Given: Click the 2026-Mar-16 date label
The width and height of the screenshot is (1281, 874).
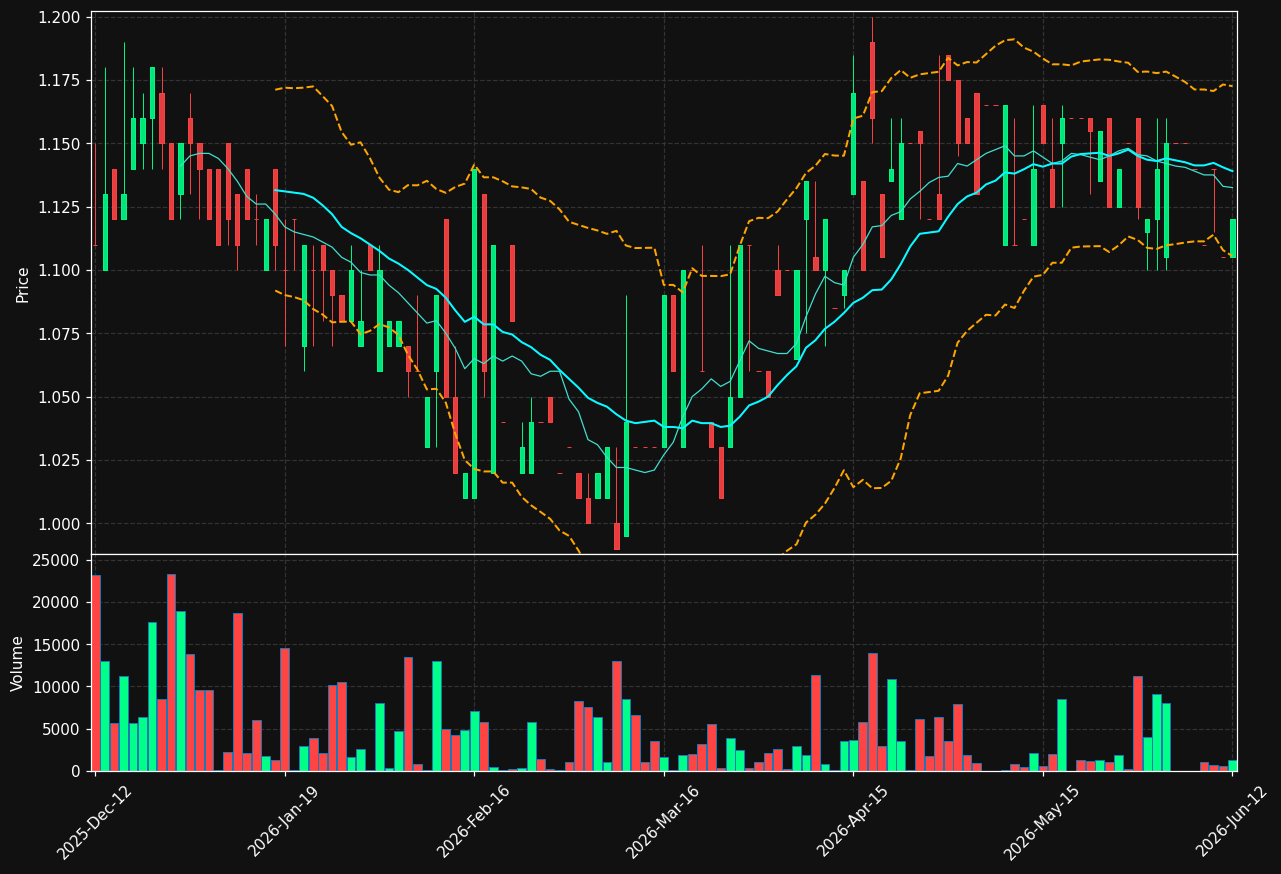Looking at the screenshot, I should click(x=663, y=822).
